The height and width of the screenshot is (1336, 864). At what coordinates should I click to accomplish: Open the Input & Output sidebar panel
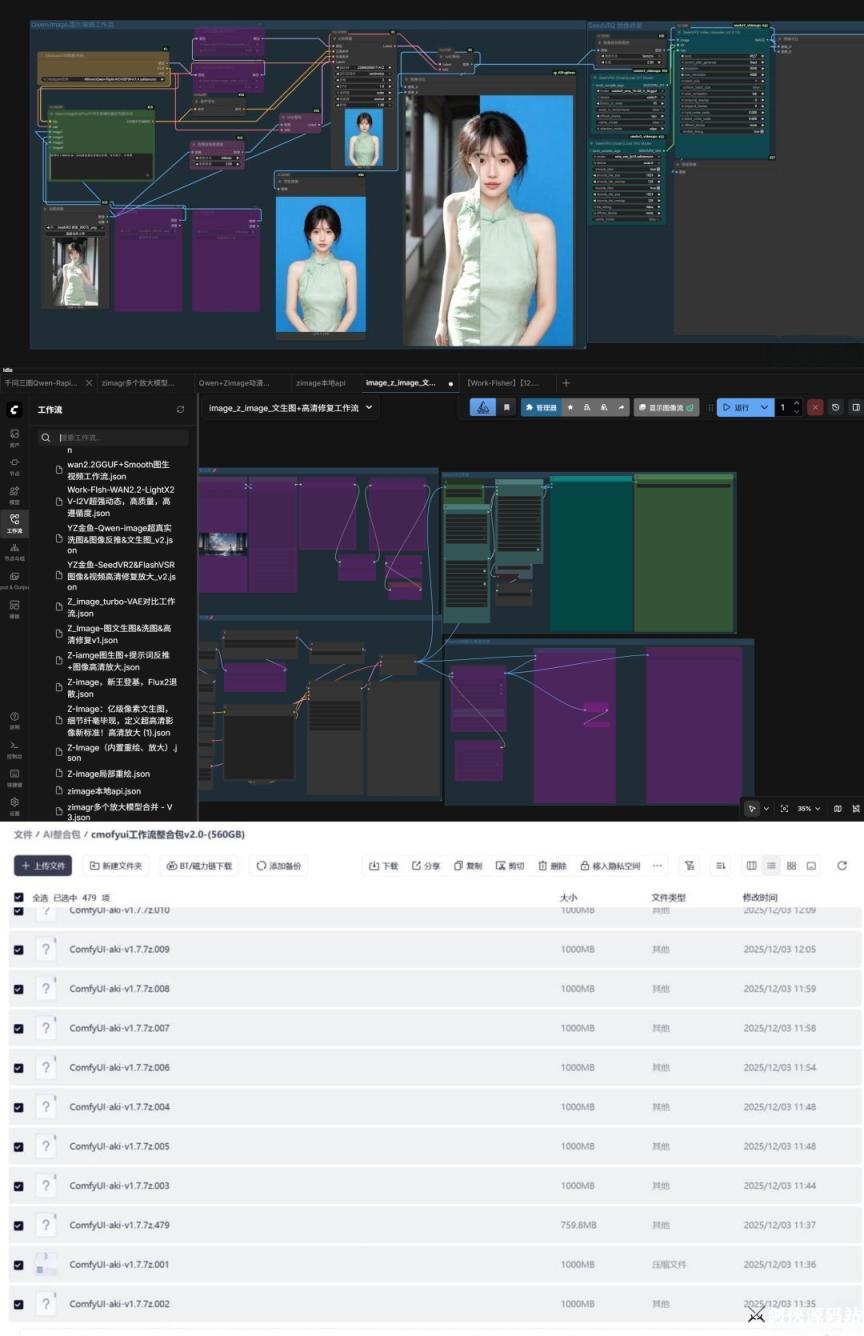14,580
